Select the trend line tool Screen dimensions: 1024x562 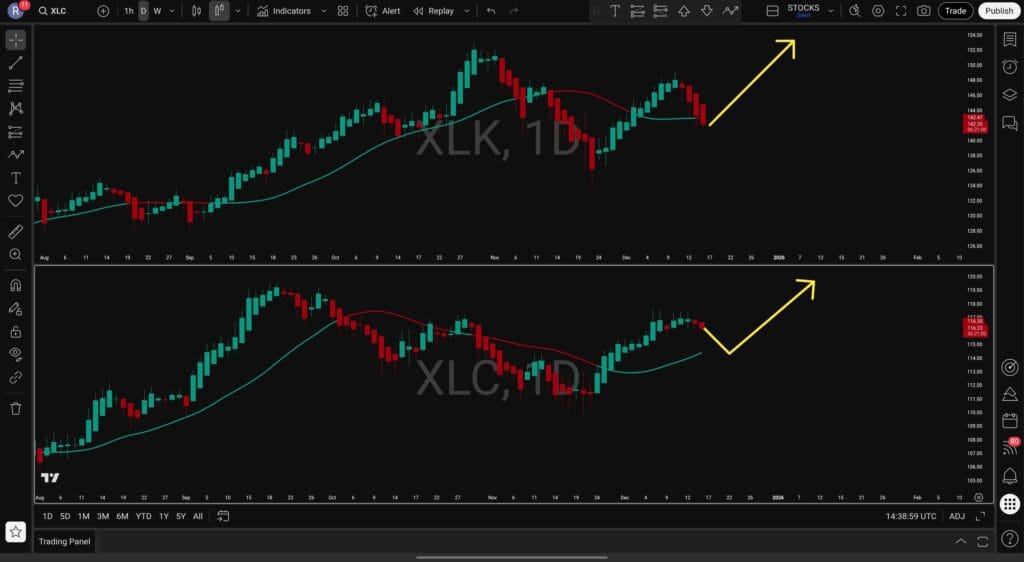(x=16, y=63)
